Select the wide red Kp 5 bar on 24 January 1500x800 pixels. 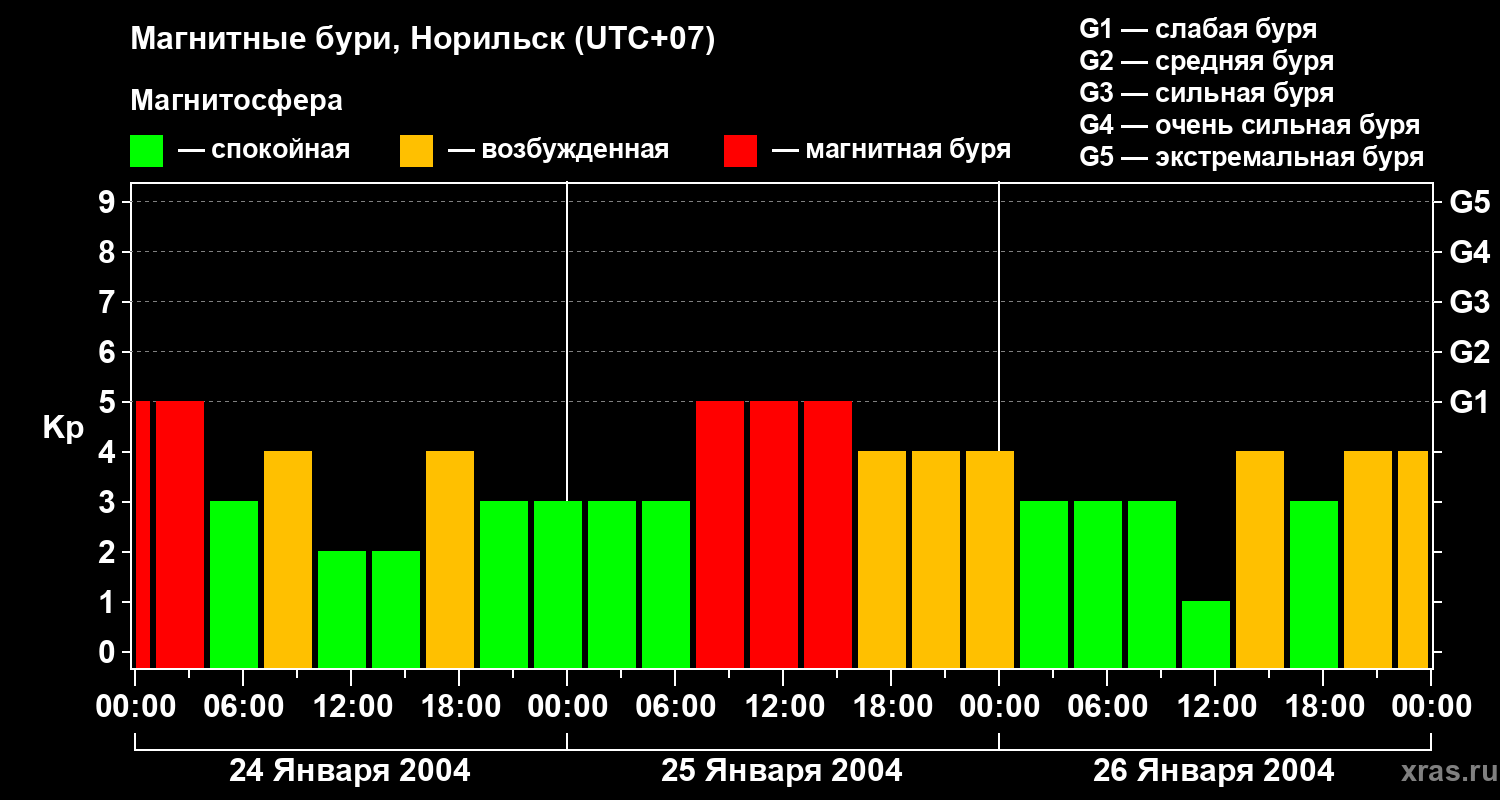[x=180, y=534]
